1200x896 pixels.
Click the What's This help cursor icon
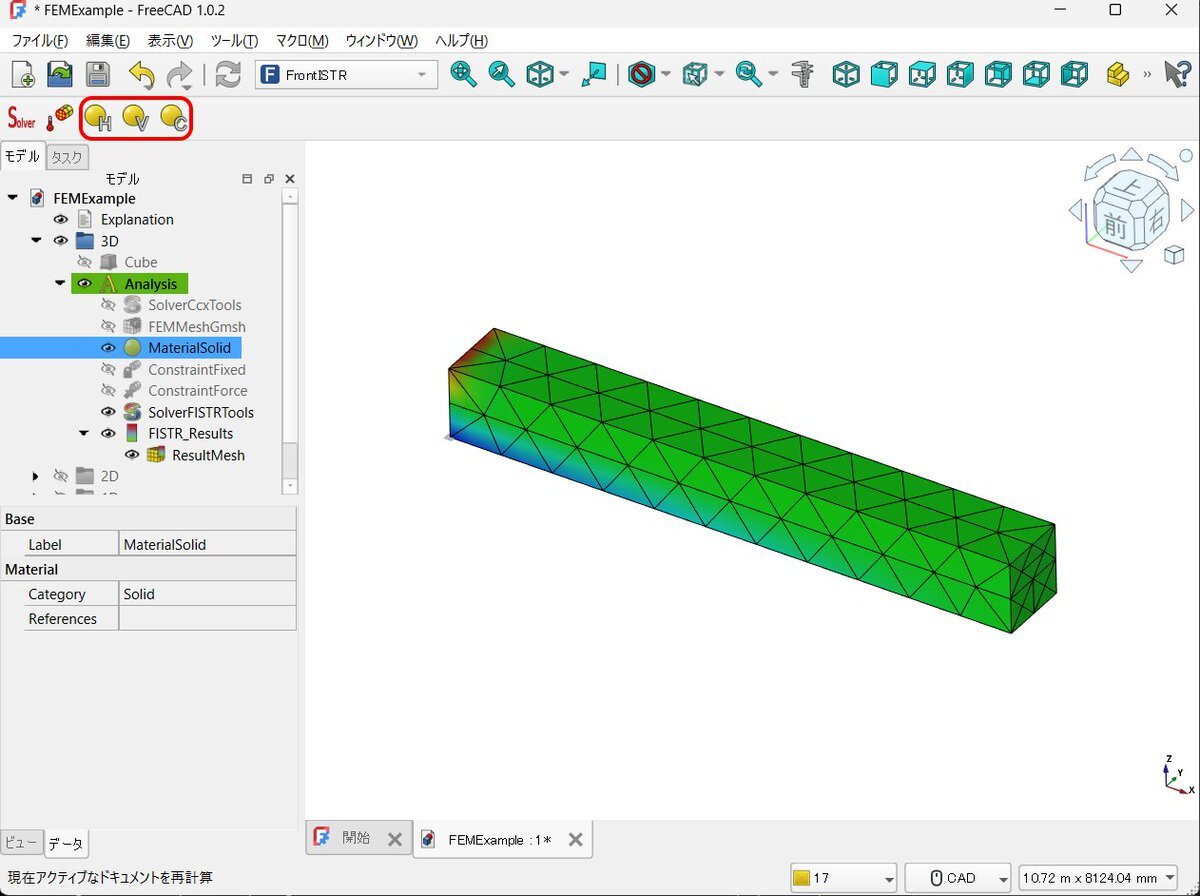pos(1177,75)
